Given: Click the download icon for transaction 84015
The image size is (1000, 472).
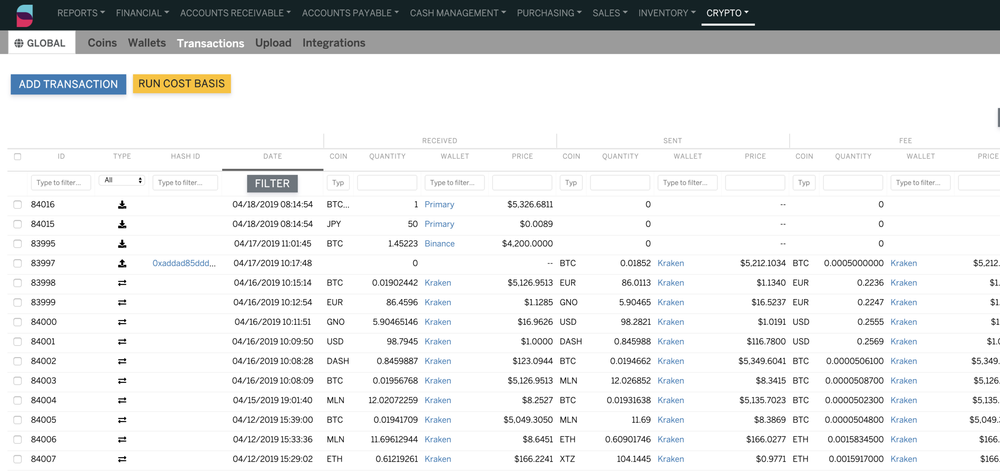Looking at the screenshot, I should 122,225.
